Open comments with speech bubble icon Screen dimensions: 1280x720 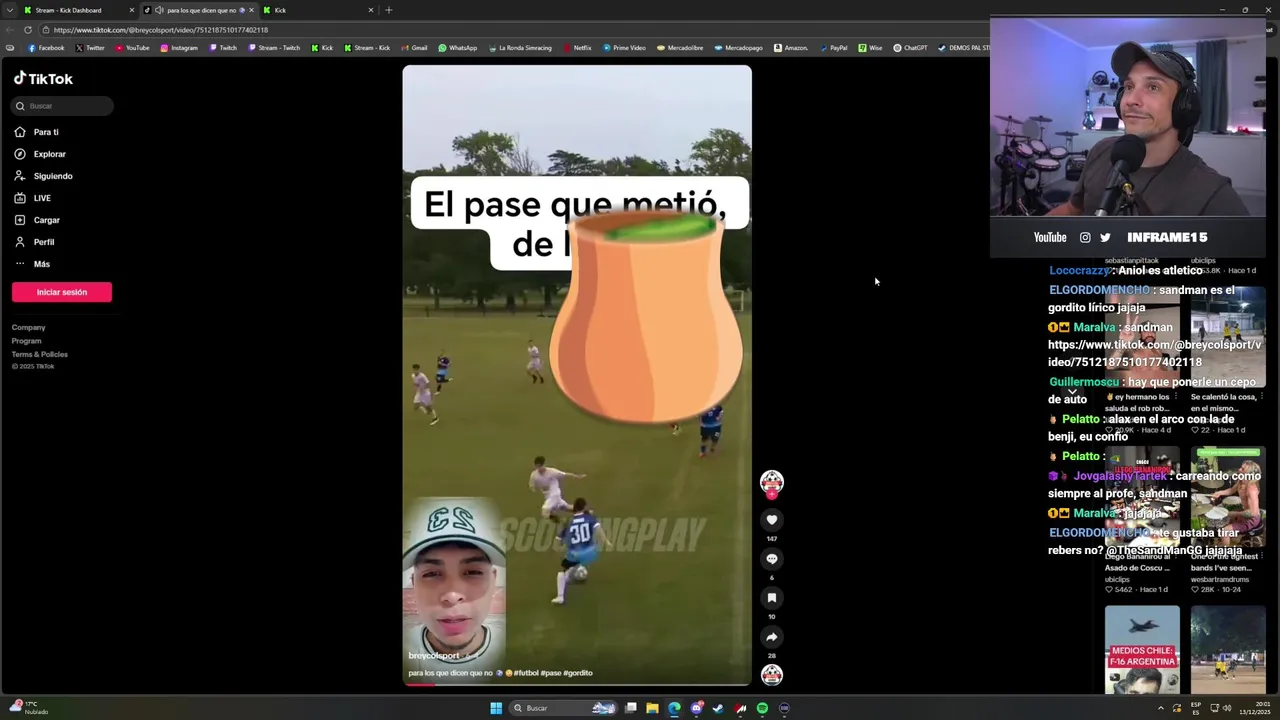[771, 559]
